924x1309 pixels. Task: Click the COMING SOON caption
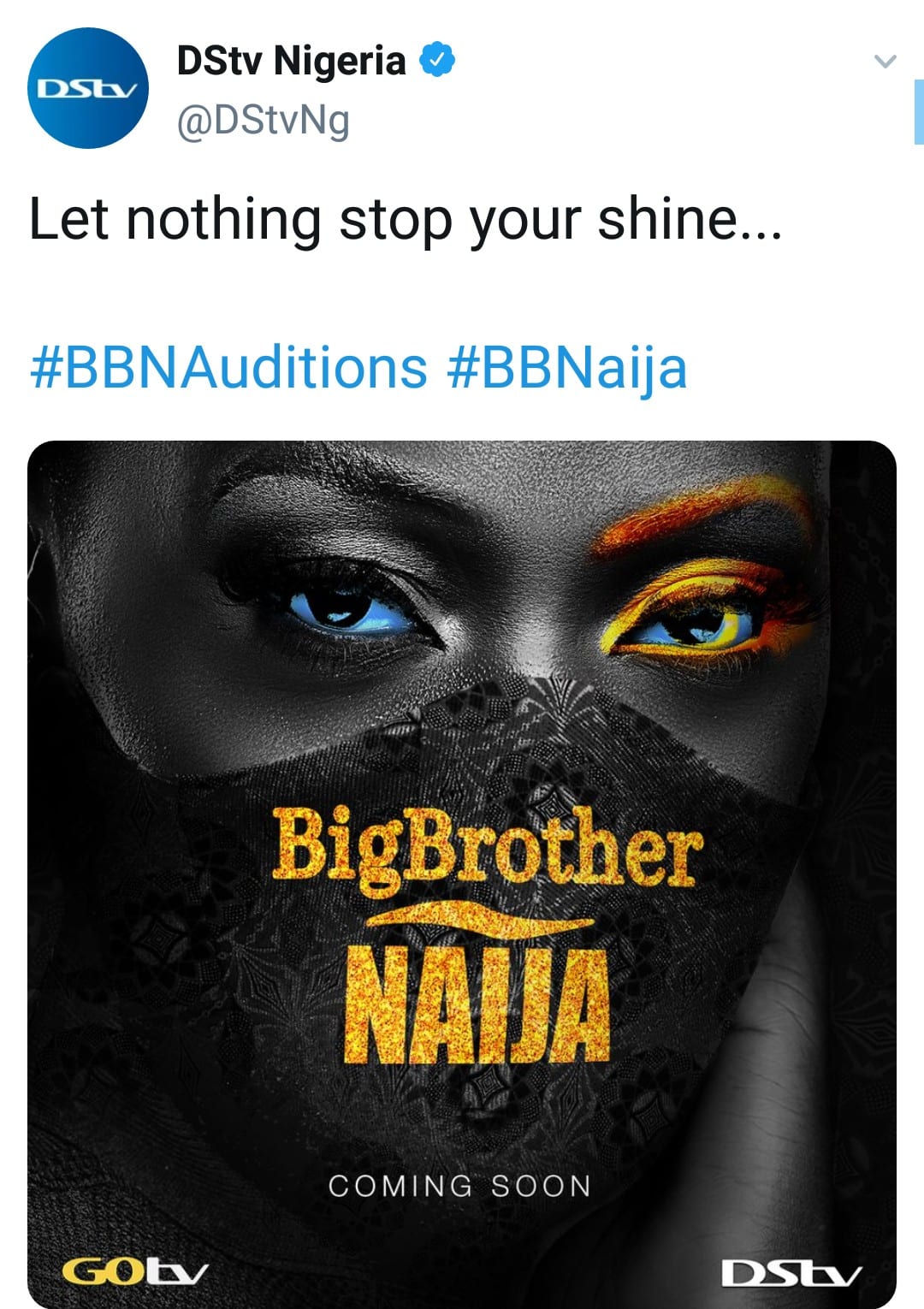click(460, 1186)
